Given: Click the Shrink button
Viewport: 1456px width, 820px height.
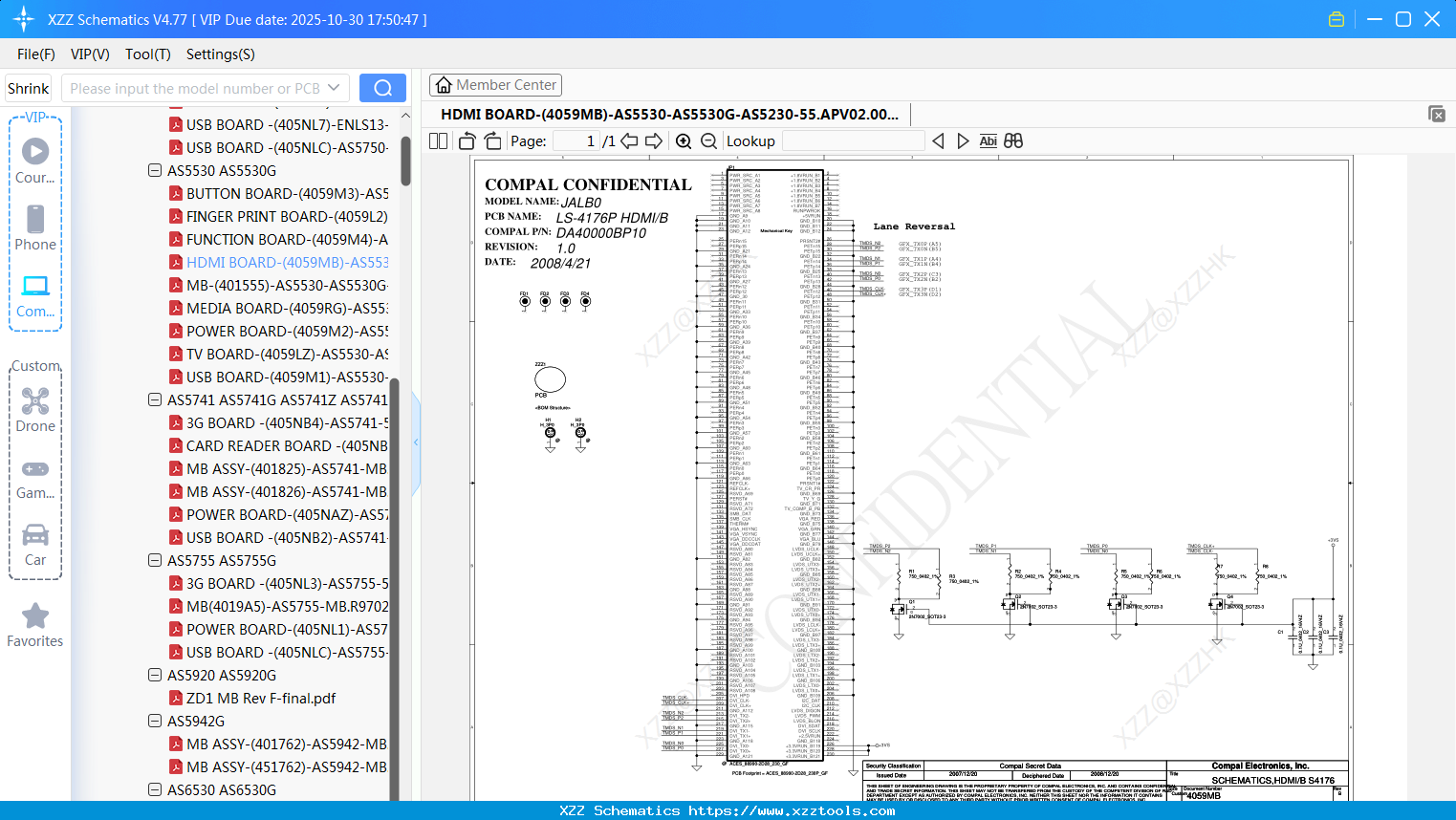Looking at the screenshot, I should (29, 88).
